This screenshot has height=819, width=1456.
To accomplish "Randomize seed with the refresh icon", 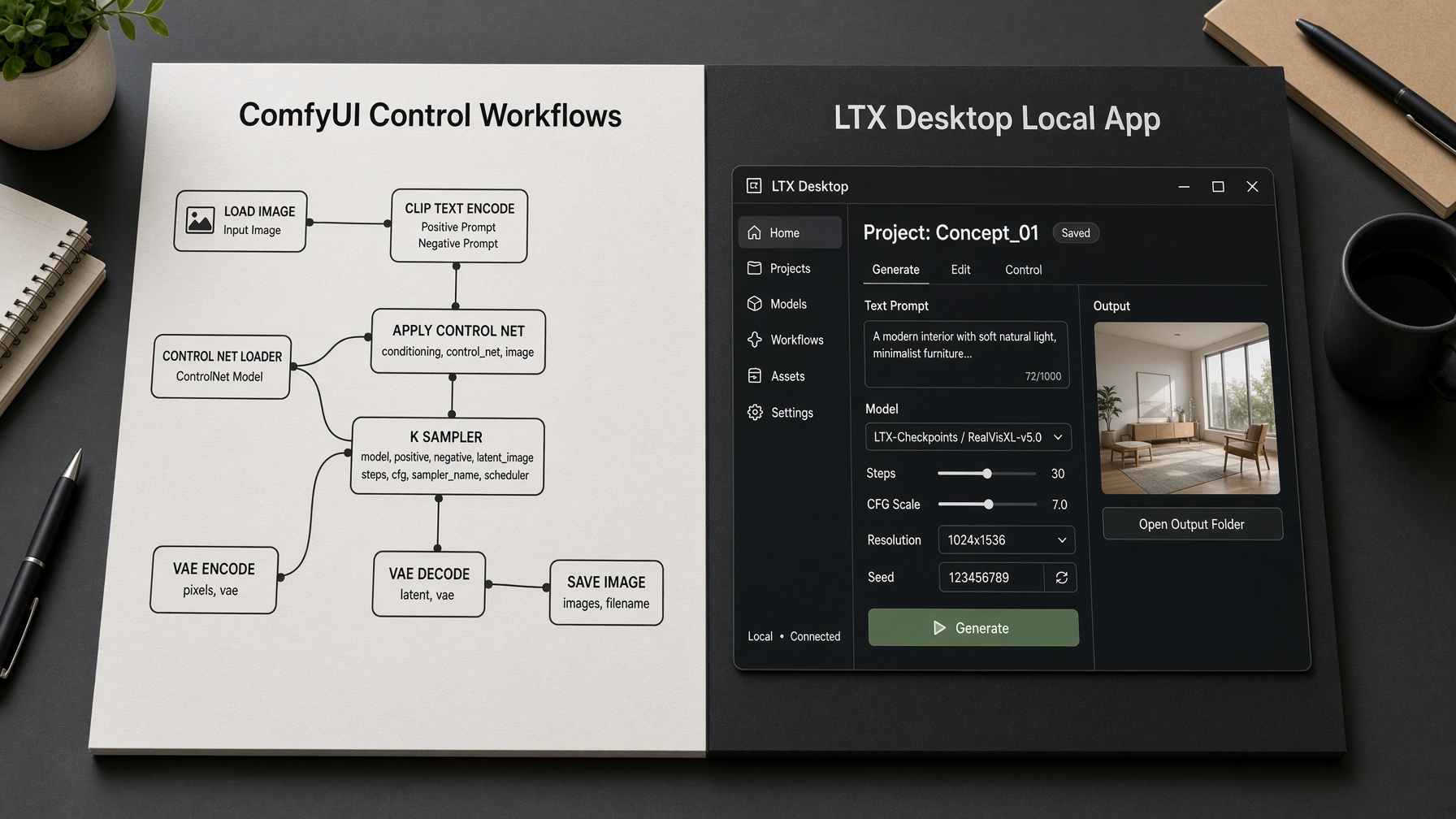I will pos(1061,578).
